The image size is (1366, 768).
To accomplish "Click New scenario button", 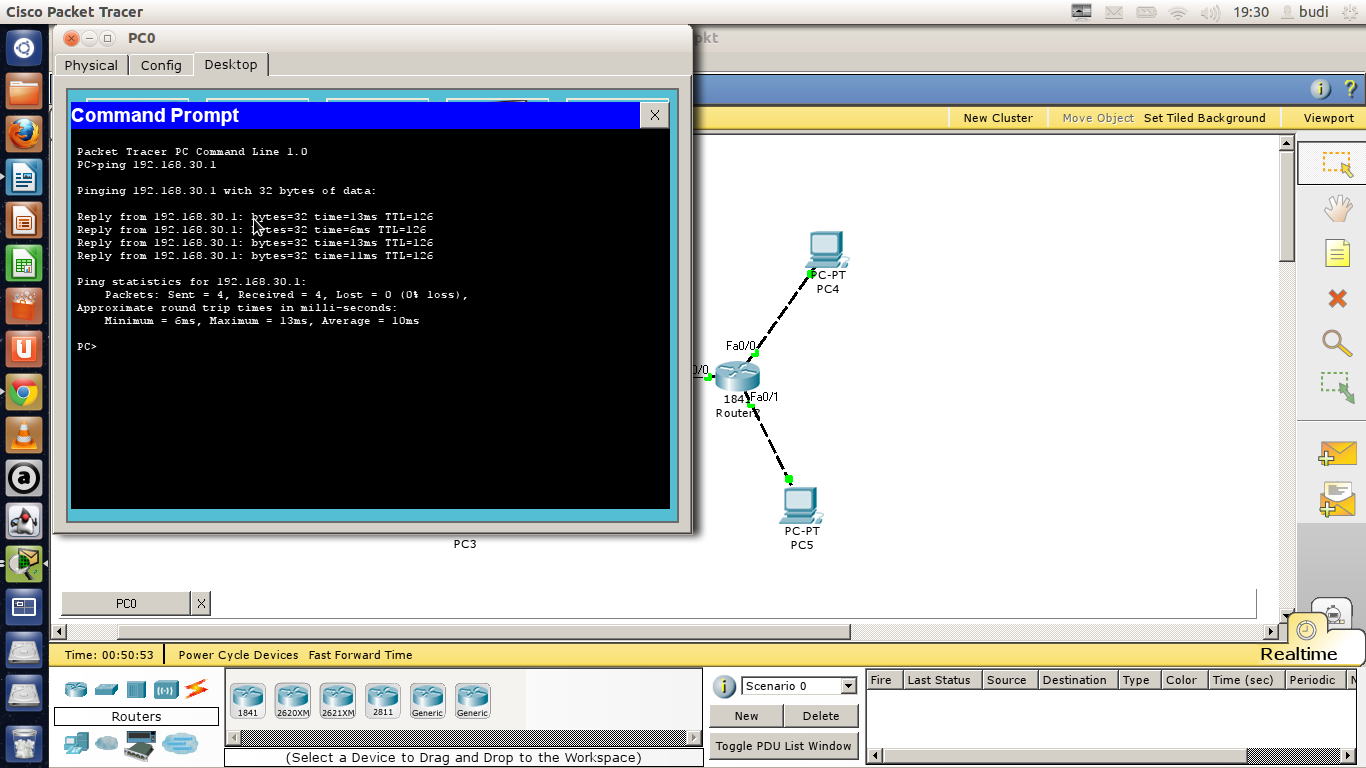I will tap(746, 716).
